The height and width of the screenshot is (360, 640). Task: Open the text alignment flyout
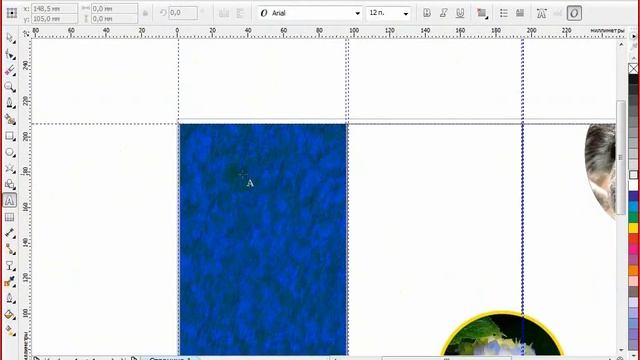482,13
